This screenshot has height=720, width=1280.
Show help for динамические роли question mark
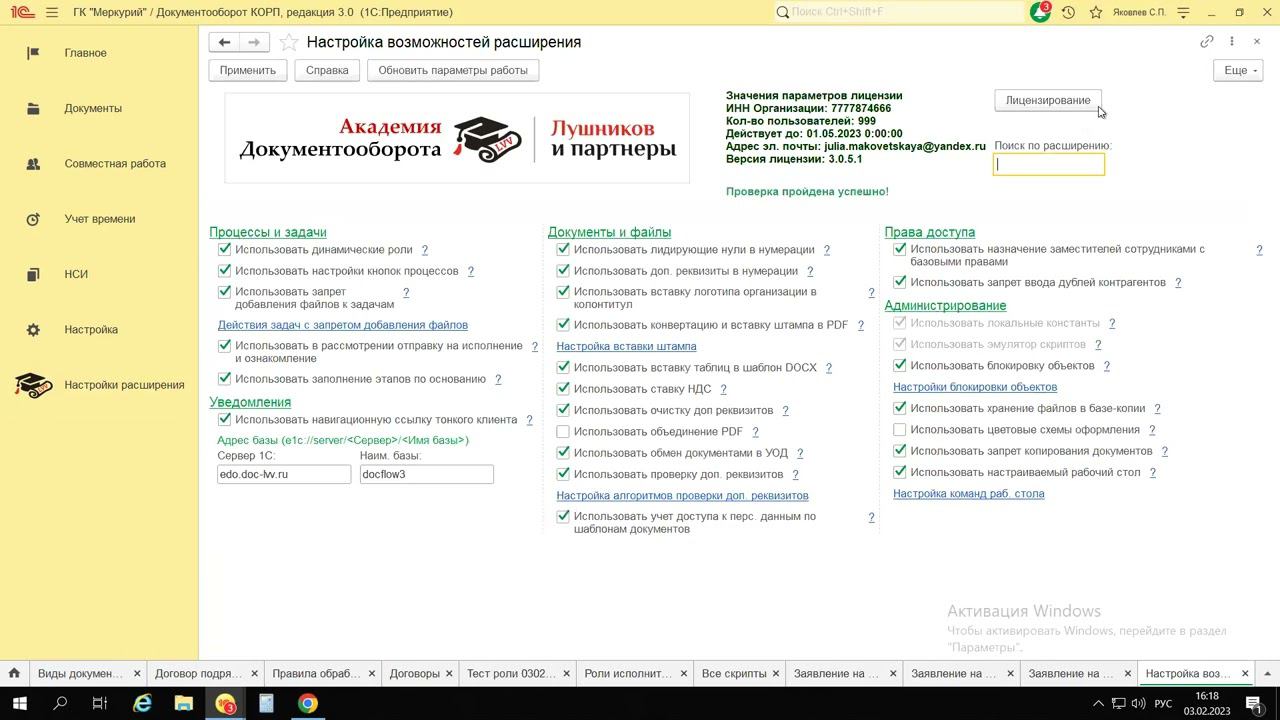[x=424, y=250]
